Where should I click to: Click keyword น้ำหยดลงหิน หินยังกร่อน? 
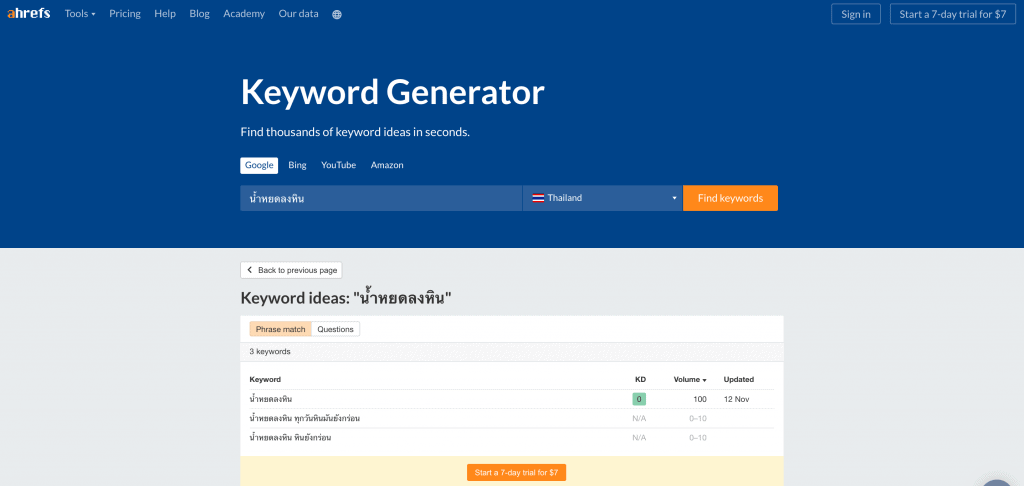pos(290,438)
